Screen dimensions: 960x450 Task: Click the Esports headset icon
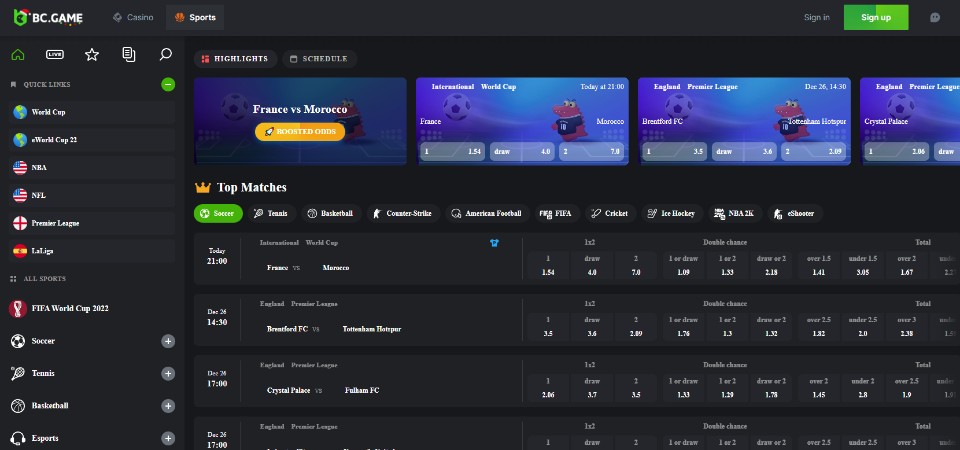pyautogui.click(x=18, y=438)
